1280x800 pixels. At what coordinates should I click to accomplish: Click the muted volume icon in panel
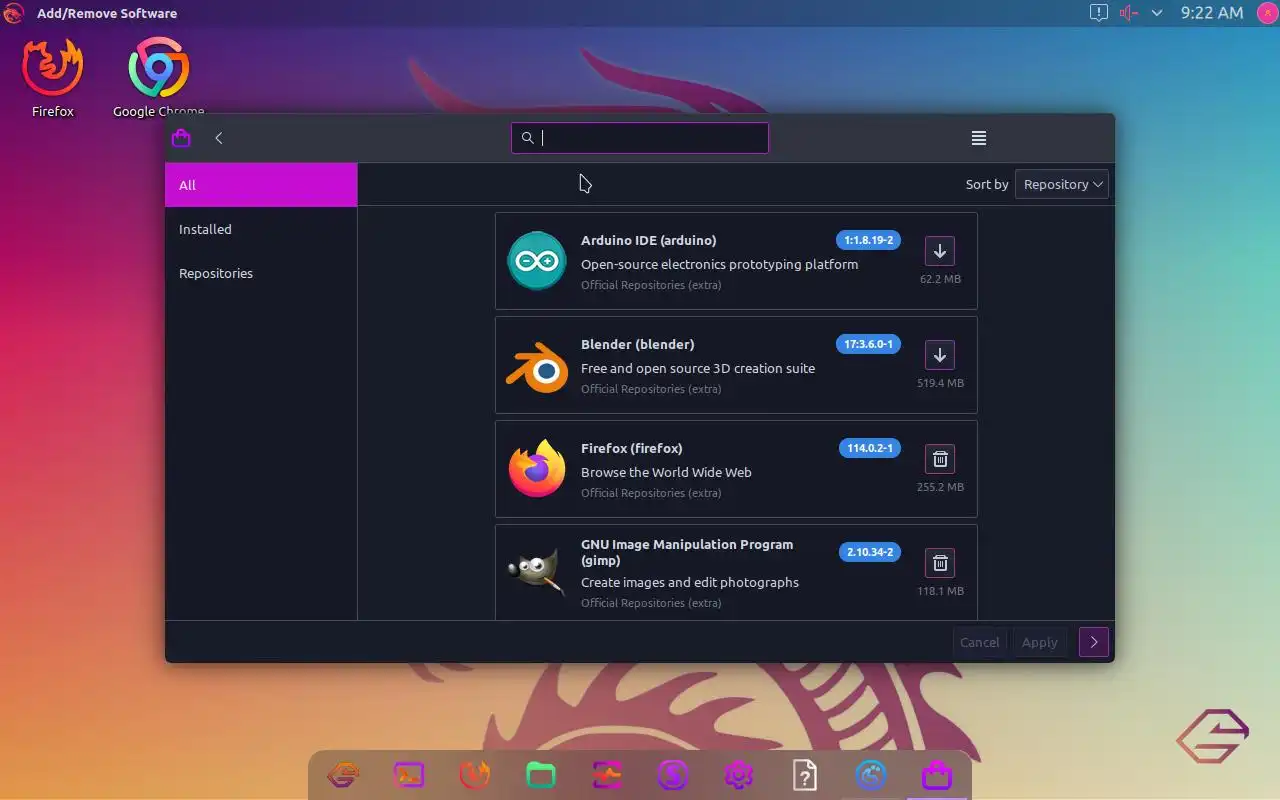(x=1129, y=13)
